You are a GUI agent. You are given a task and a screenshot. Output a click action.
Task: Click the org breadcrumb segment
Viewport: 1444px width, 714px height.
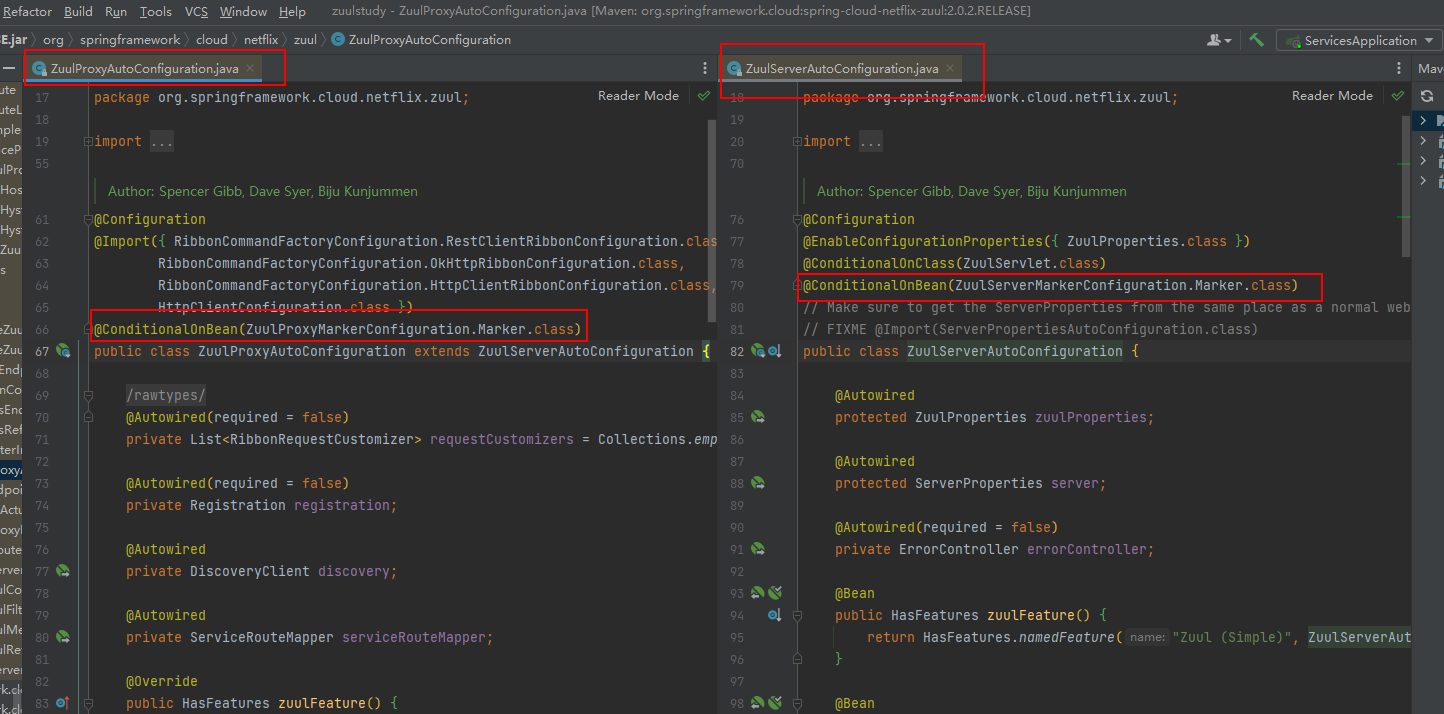pyautogui.click(x=53, y=40)
